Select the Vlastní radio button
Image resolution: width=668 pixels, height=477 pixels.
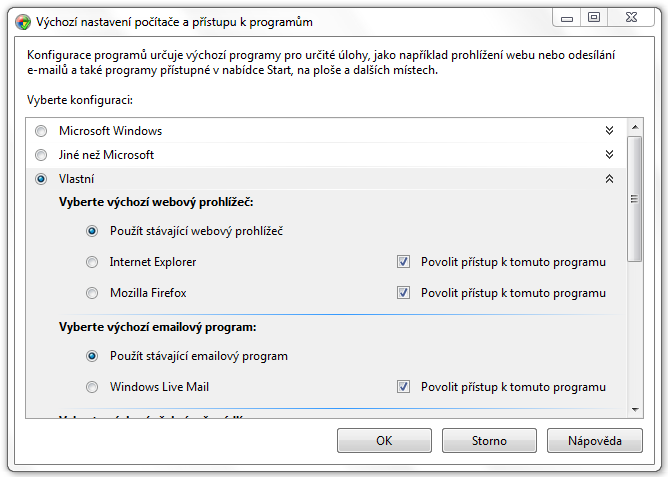click(x=41, y=179)
